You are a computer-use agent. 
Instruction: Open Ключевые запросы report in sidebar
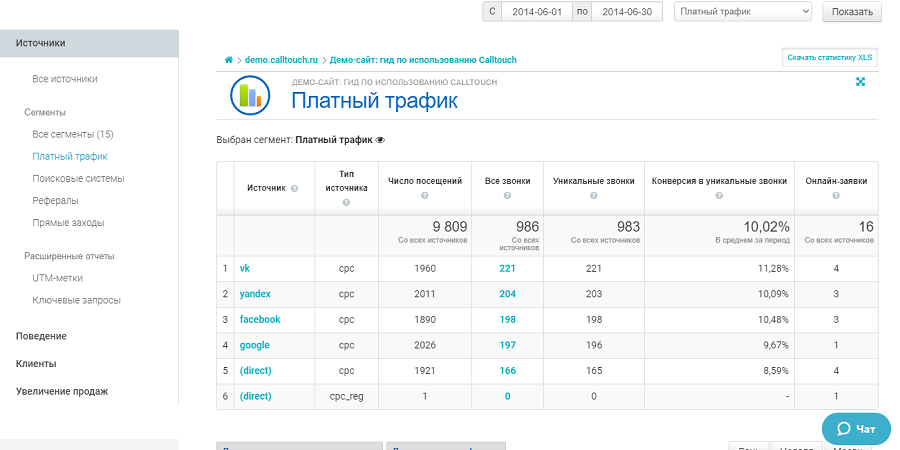(x=76, y=300)
